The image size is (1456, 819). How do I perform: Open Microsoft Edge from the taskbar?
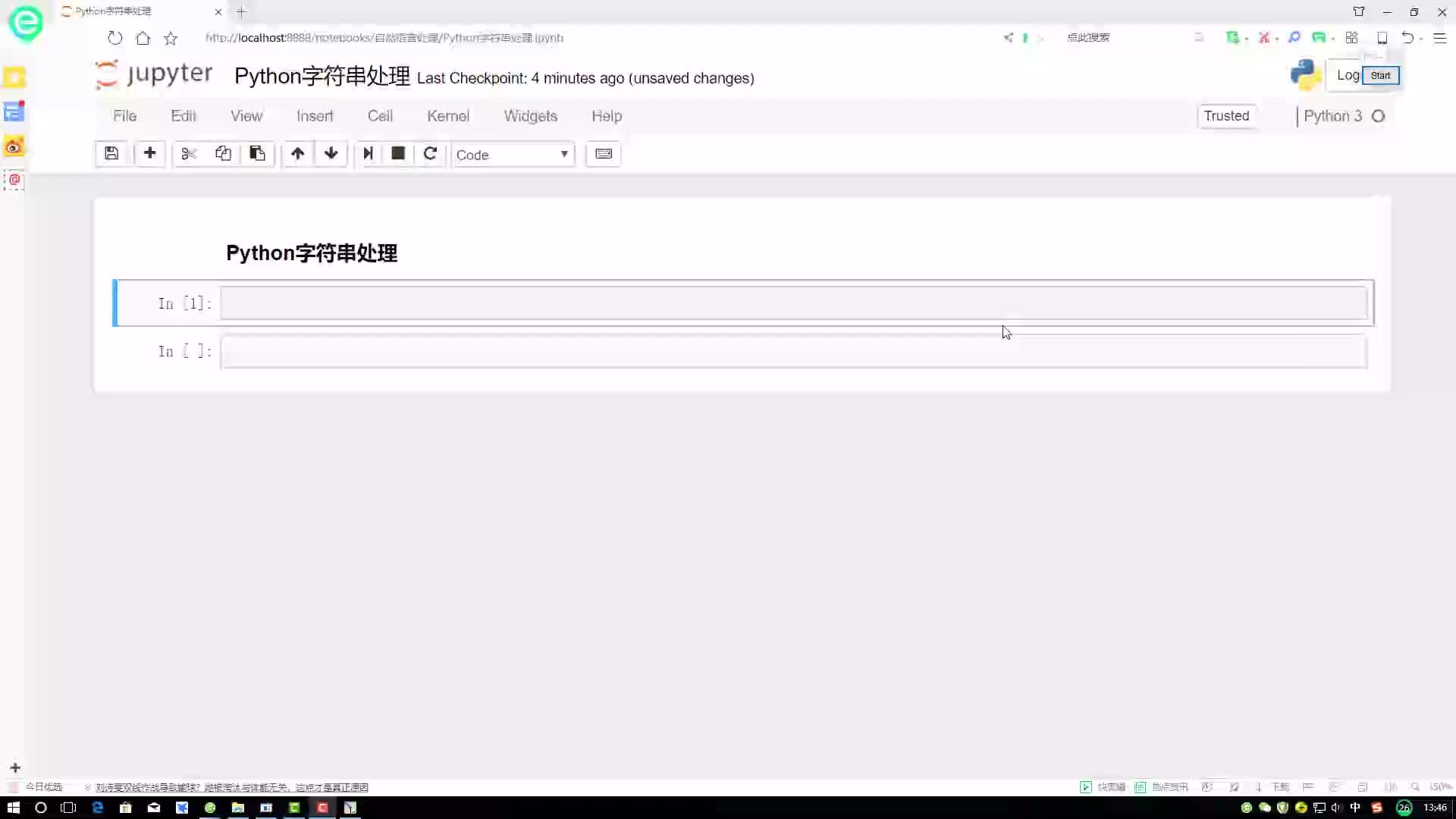pos(98,808)
